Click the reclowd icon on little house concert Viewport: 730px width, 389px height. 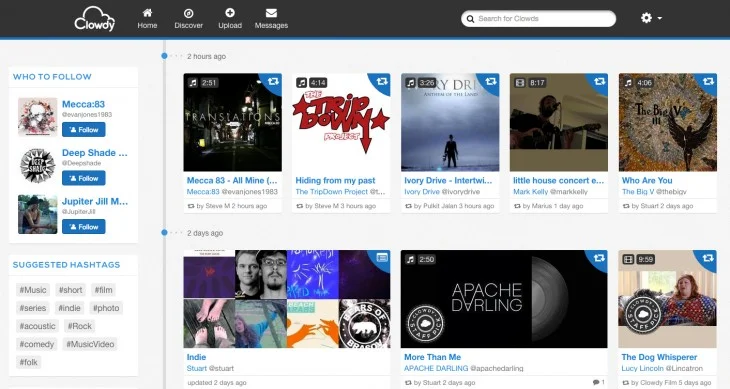(x=600, y=81)
